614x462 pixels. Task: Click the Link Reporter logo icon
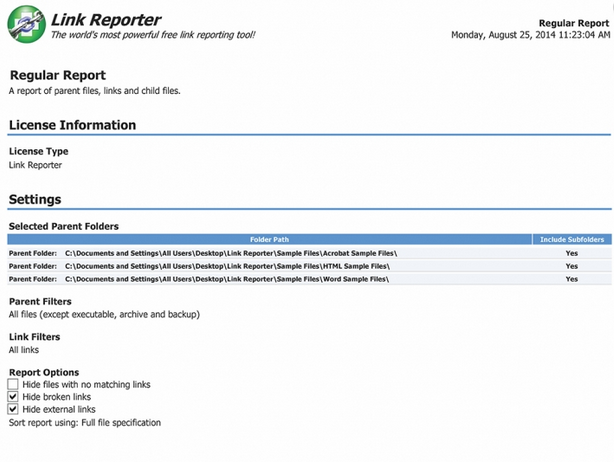26,24
